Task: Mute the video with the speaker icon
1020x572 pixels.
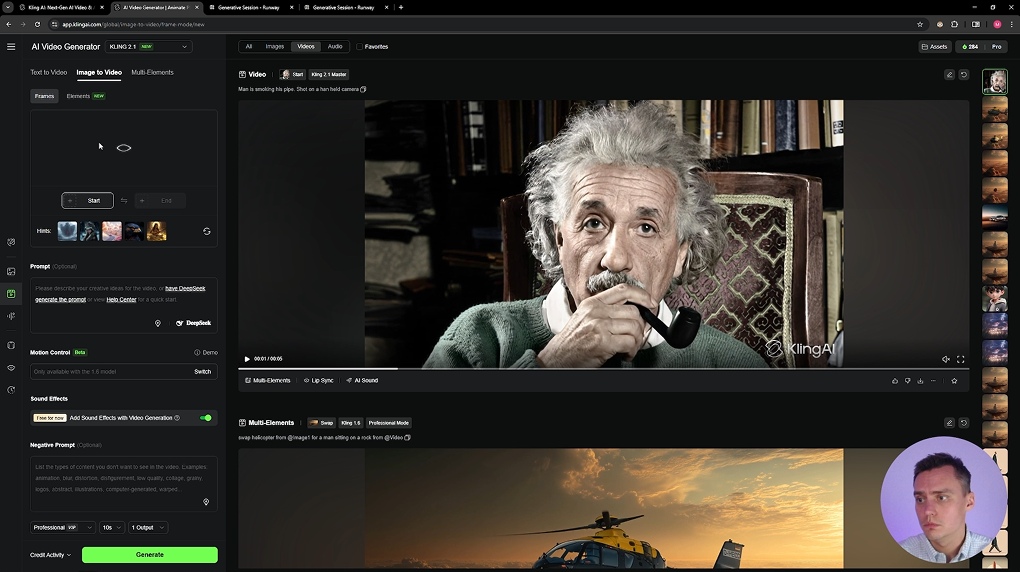Action: 946,359
